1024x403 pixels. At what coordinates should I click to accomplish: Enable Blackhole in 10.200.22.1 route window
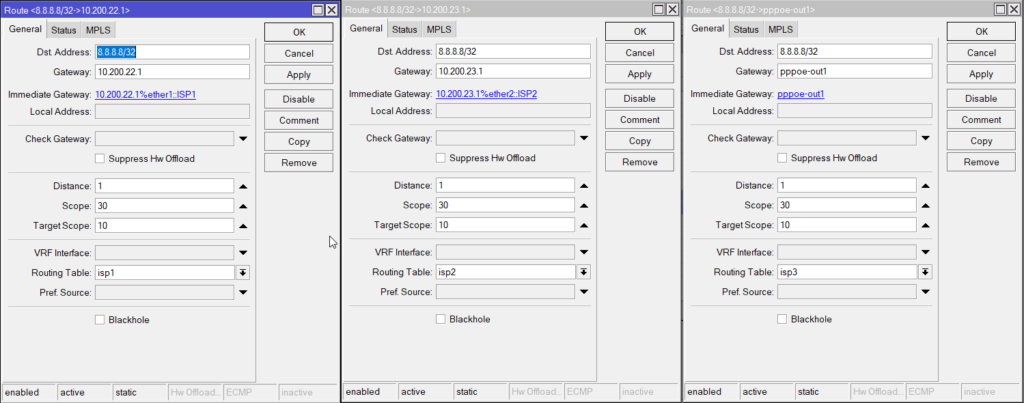(100, 320)
